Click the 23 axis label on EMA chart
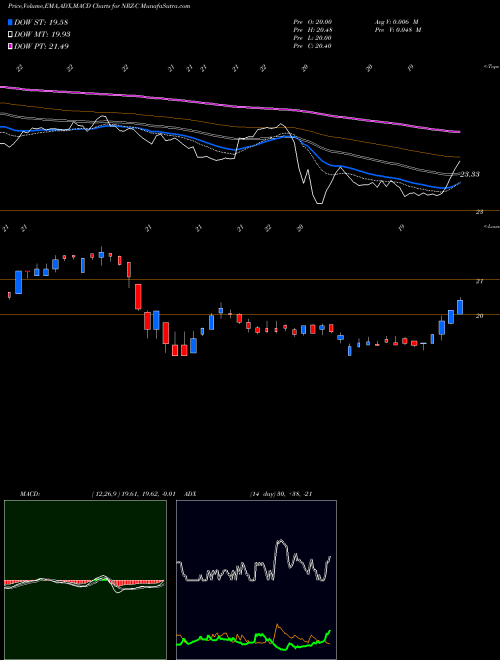This screenshot has height=660, width=500. click(479, 212)
